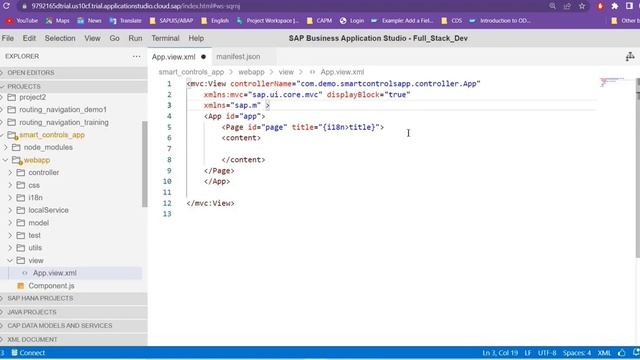Click the share page icon in address bar
Image resolution: width=640 pixels, height=360 pixels.
pos(567,6)
